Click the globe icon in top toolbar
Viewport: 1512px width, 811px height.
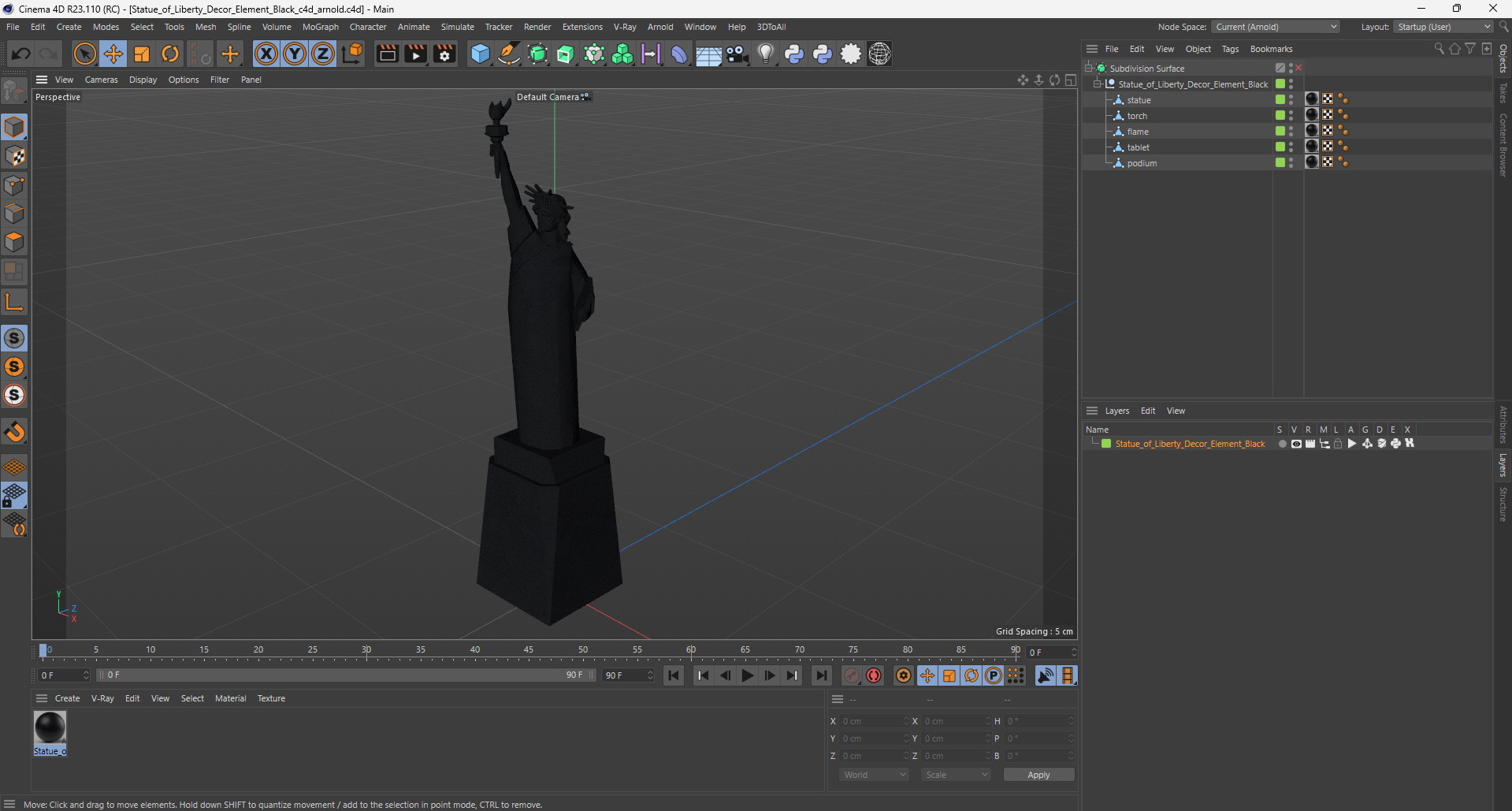879,54
